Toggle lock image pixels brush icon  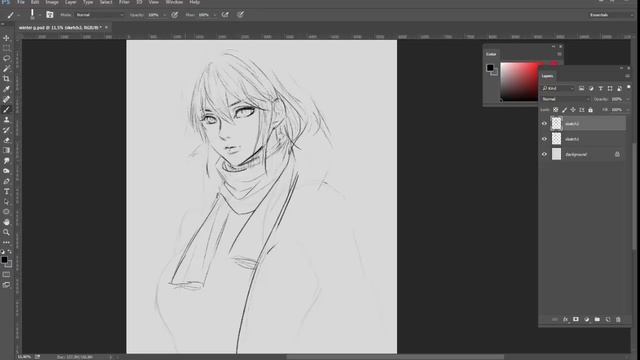(564, 110)
